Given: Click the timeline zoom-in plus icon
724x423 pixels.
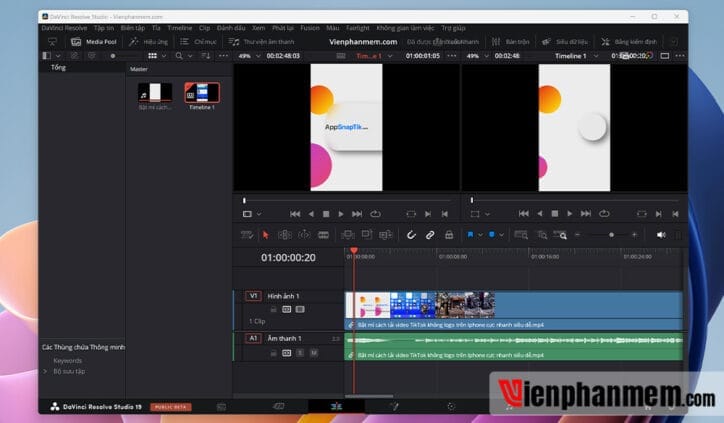Looking at the screenshot, I should point(634,235).
